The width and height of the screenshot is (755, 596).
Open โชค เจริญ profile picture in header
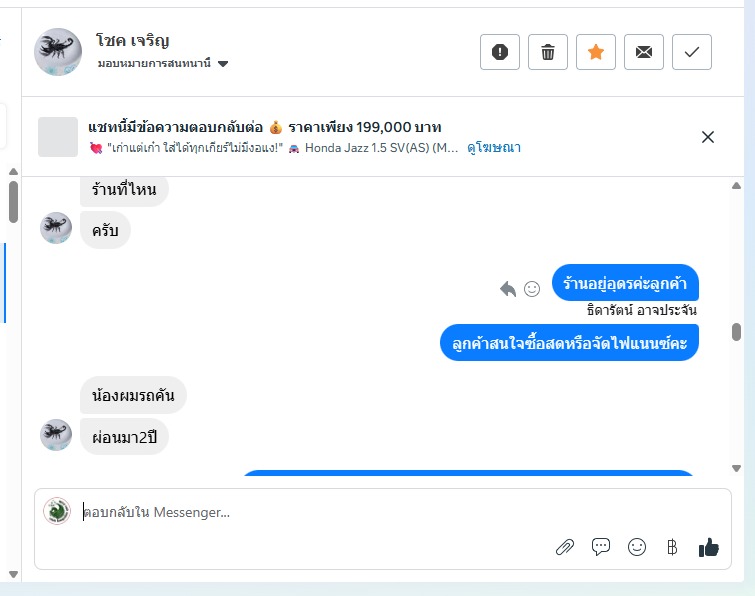58,52
